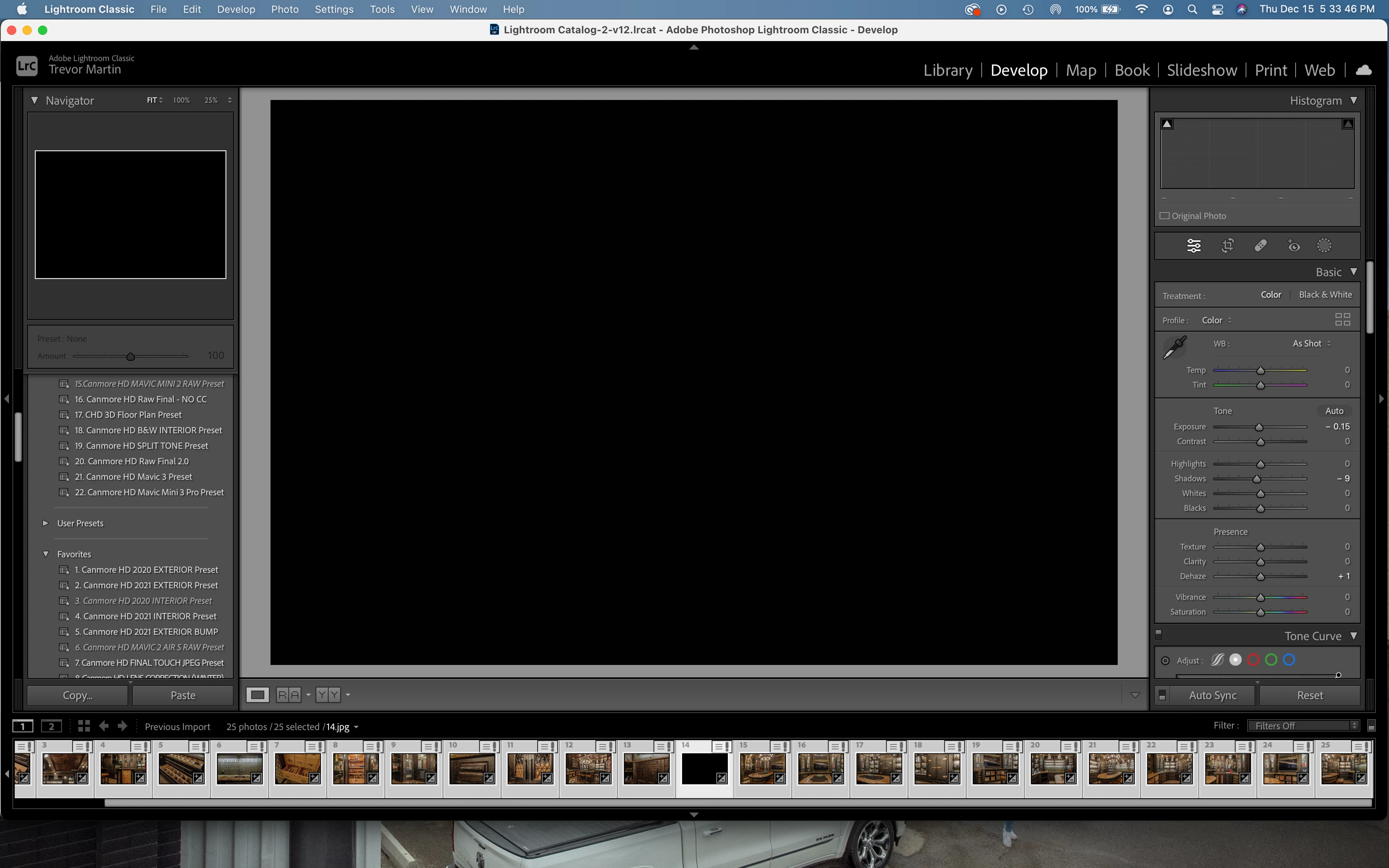This screenshot has width=1389, height=868.
Task: Select the Healing tool icon
Action: click(1260, 246)
